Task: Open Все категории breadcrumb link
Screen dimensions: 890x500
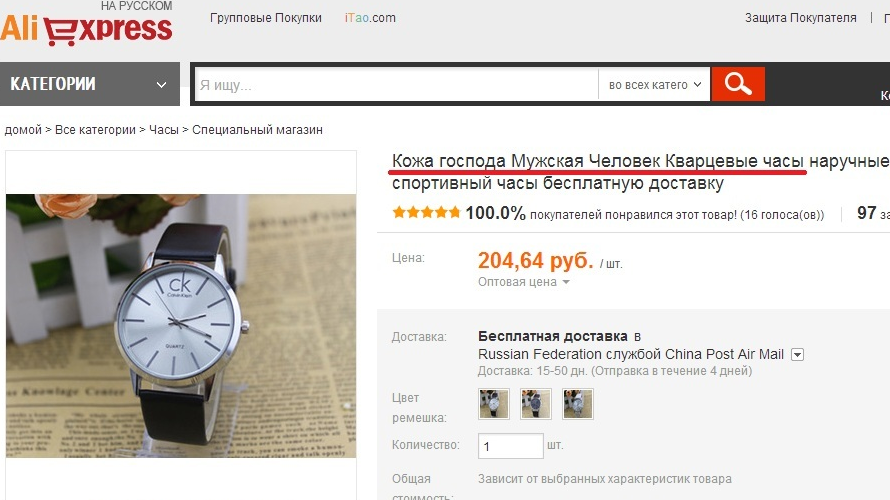Action: point(95,129)
